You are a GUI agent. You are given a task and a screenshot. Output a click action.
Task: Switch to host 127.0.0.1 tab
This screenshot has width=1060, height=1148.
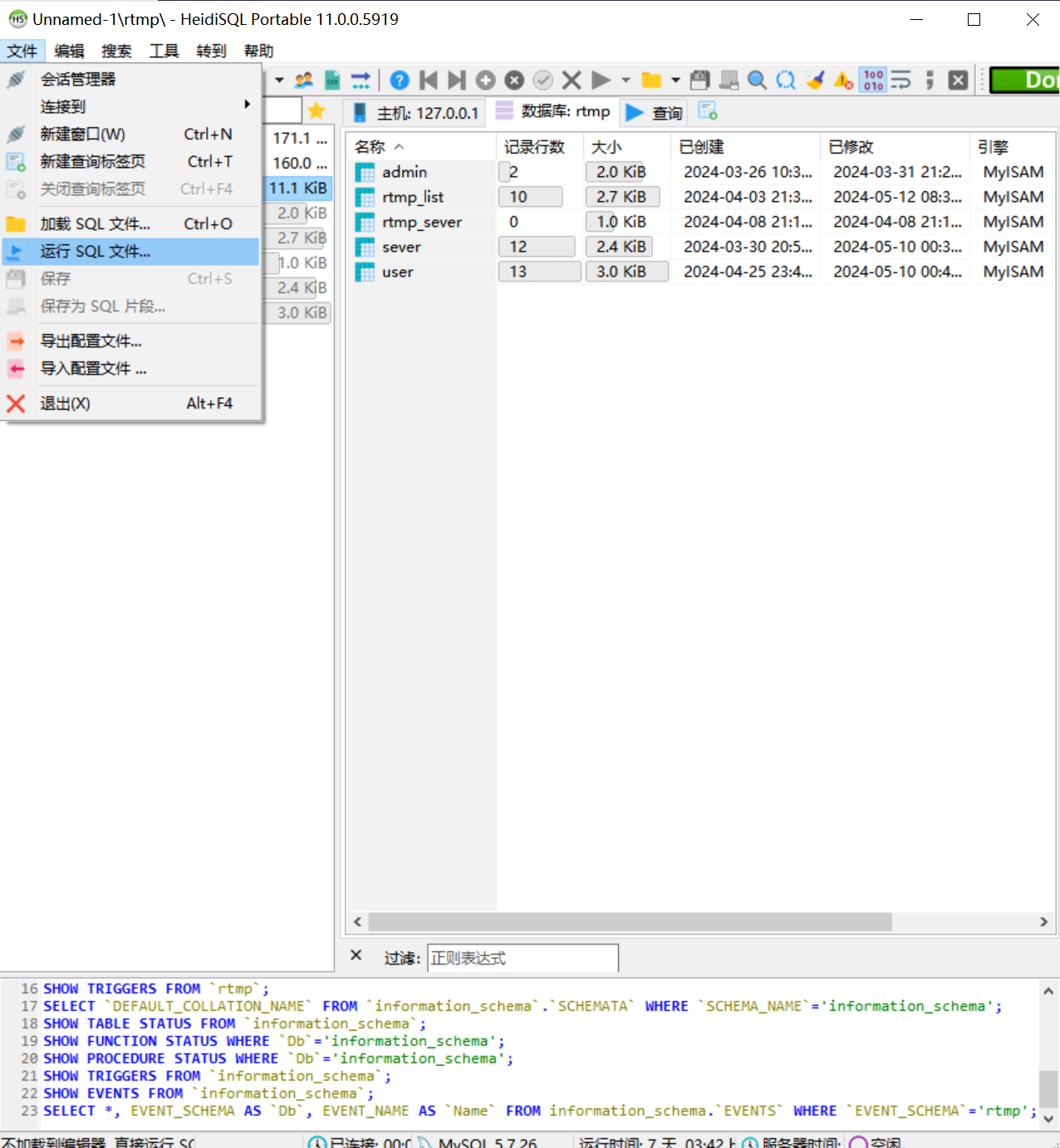pyautogui.click(x=415, y=112)
